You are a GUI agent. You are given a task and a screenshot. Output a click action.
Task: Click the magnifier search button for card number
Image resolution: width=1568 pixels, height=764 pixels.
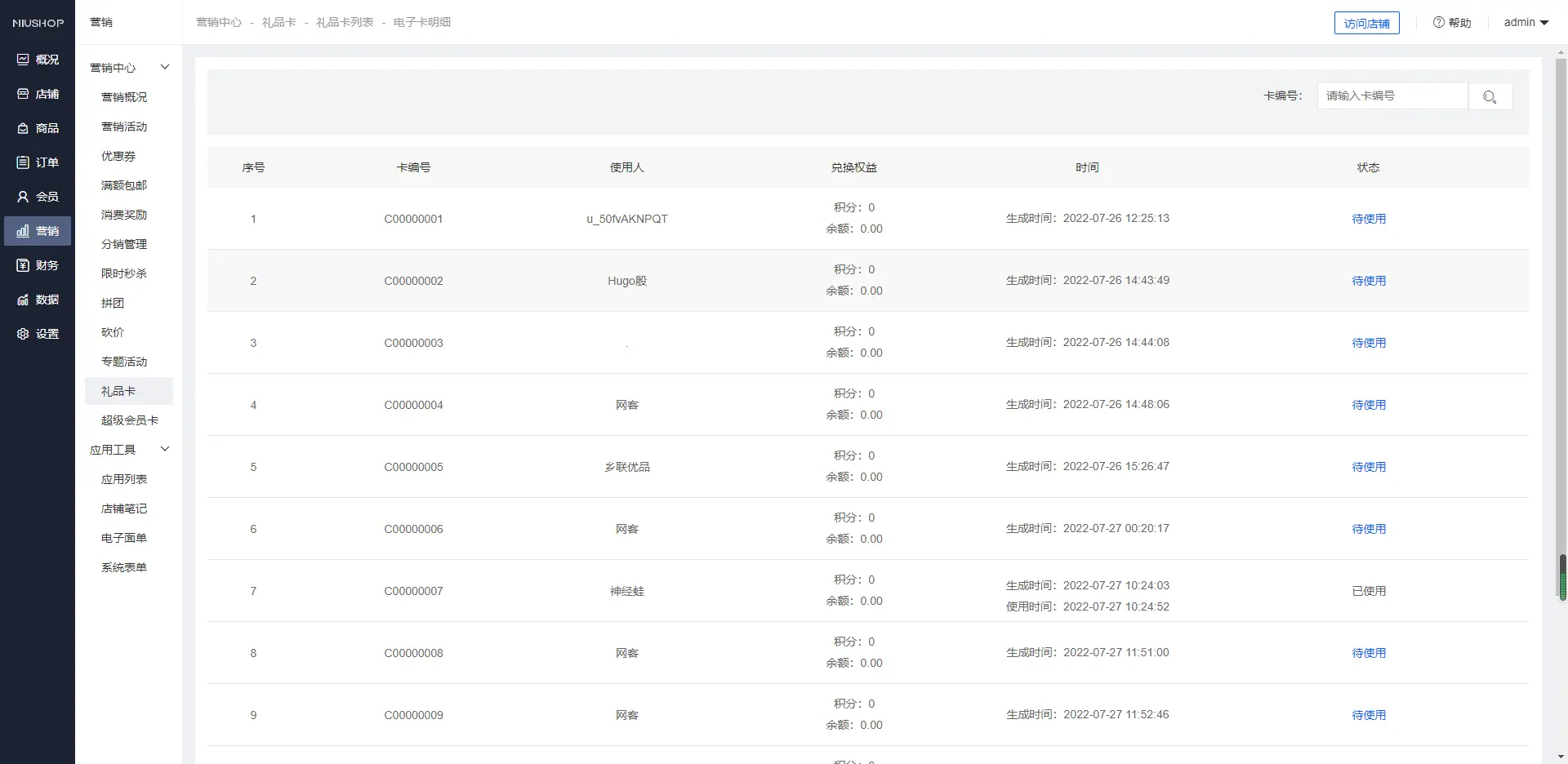[1490, 96]
